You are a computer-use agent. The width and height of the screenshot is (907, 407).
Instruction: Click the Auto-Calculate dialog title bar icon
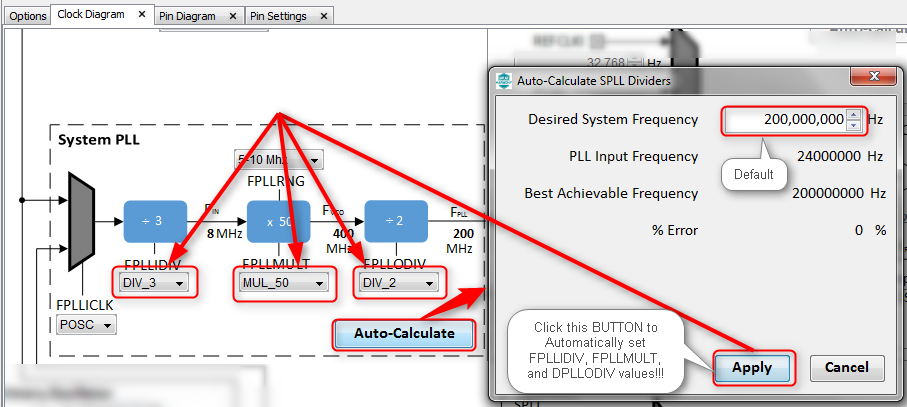click(x=504, y=81)
